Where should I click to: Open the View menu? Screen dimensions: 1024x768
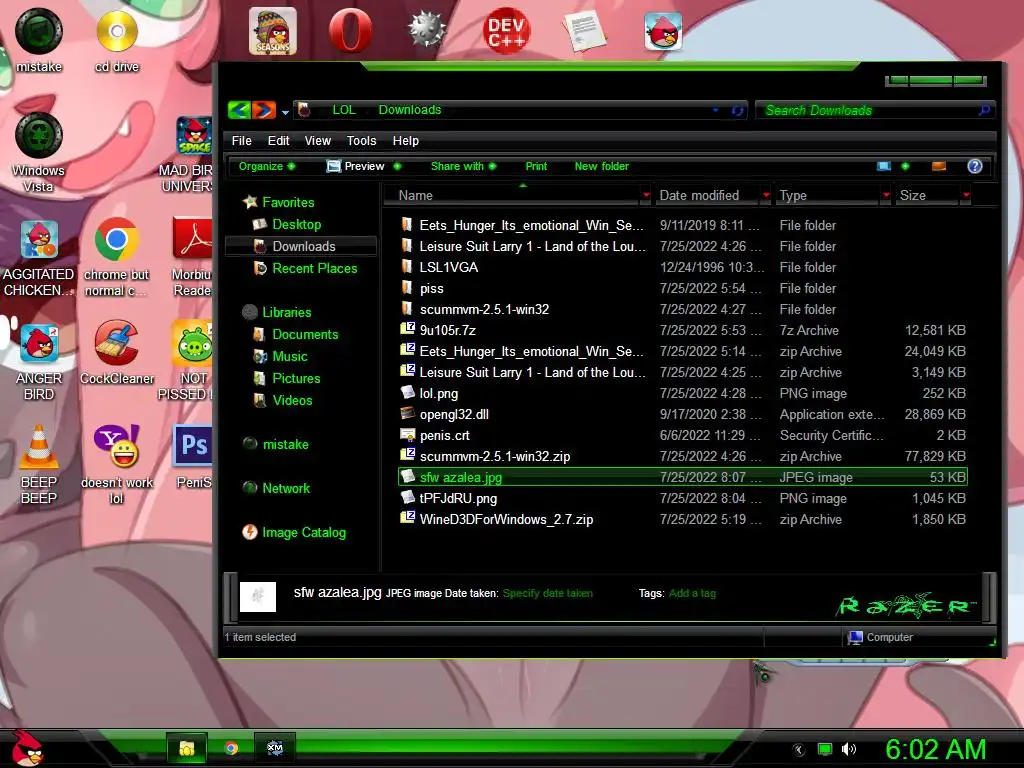tap(318, 140)
